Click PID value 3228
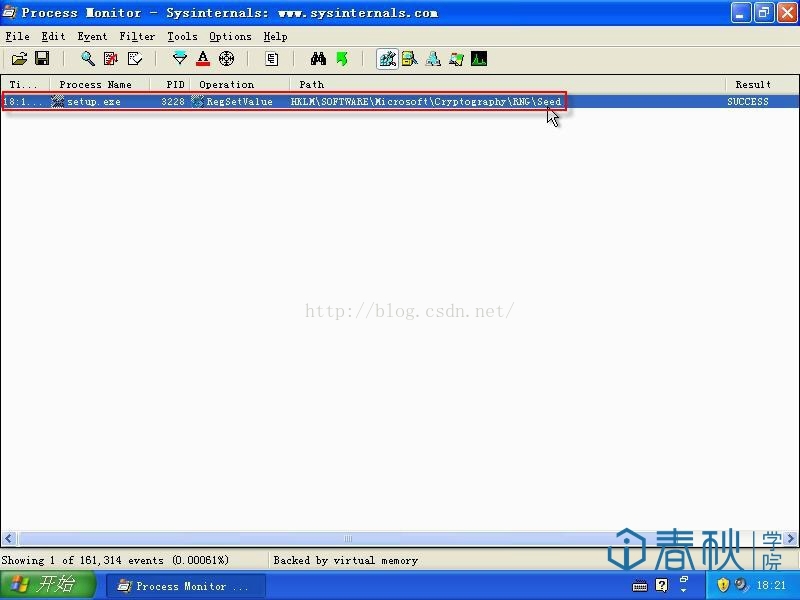This screenshot has height=600, width=800. pos(173,102)
